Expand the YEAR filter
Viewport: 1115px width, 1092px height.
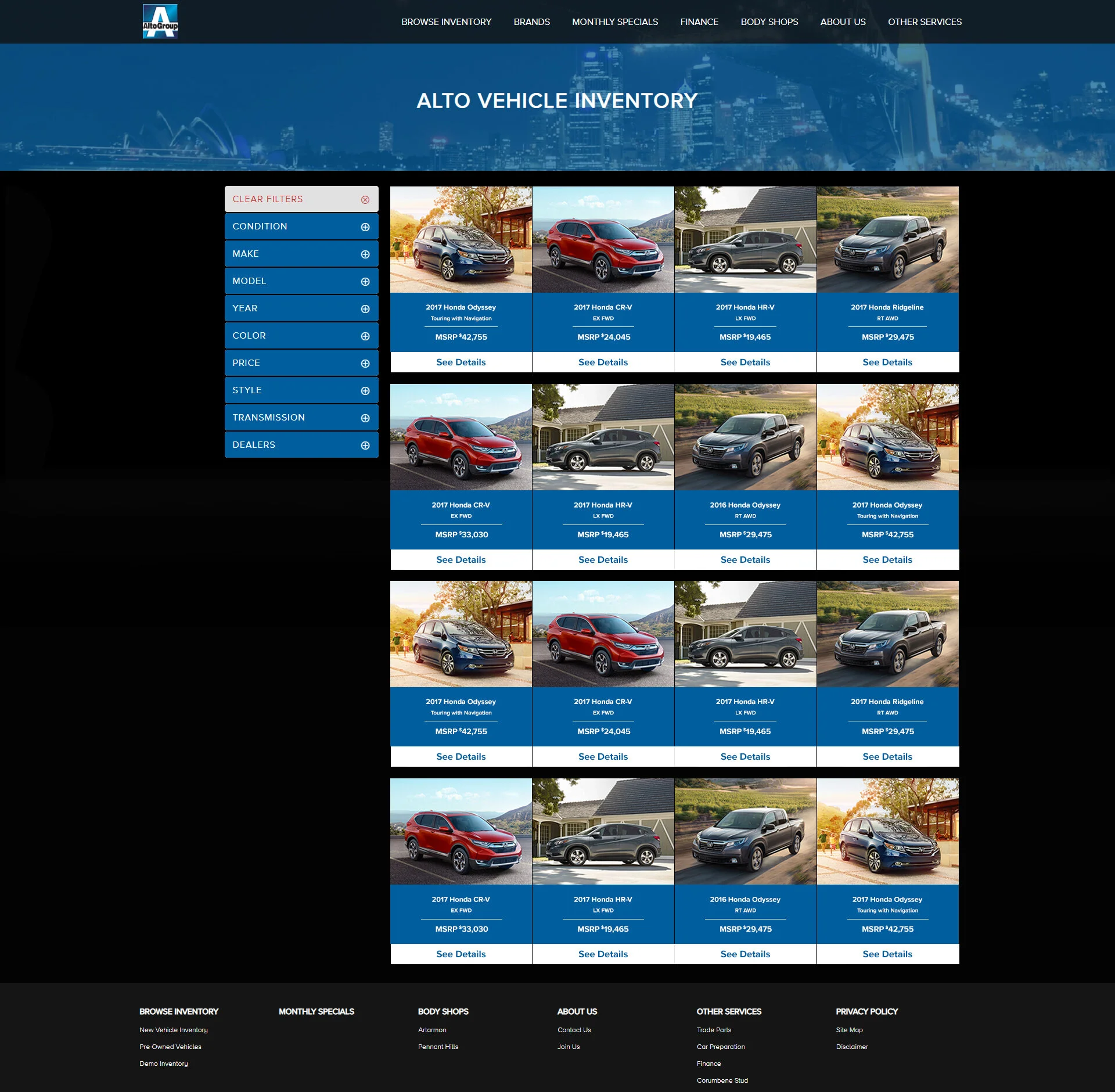tap(301, 308)
